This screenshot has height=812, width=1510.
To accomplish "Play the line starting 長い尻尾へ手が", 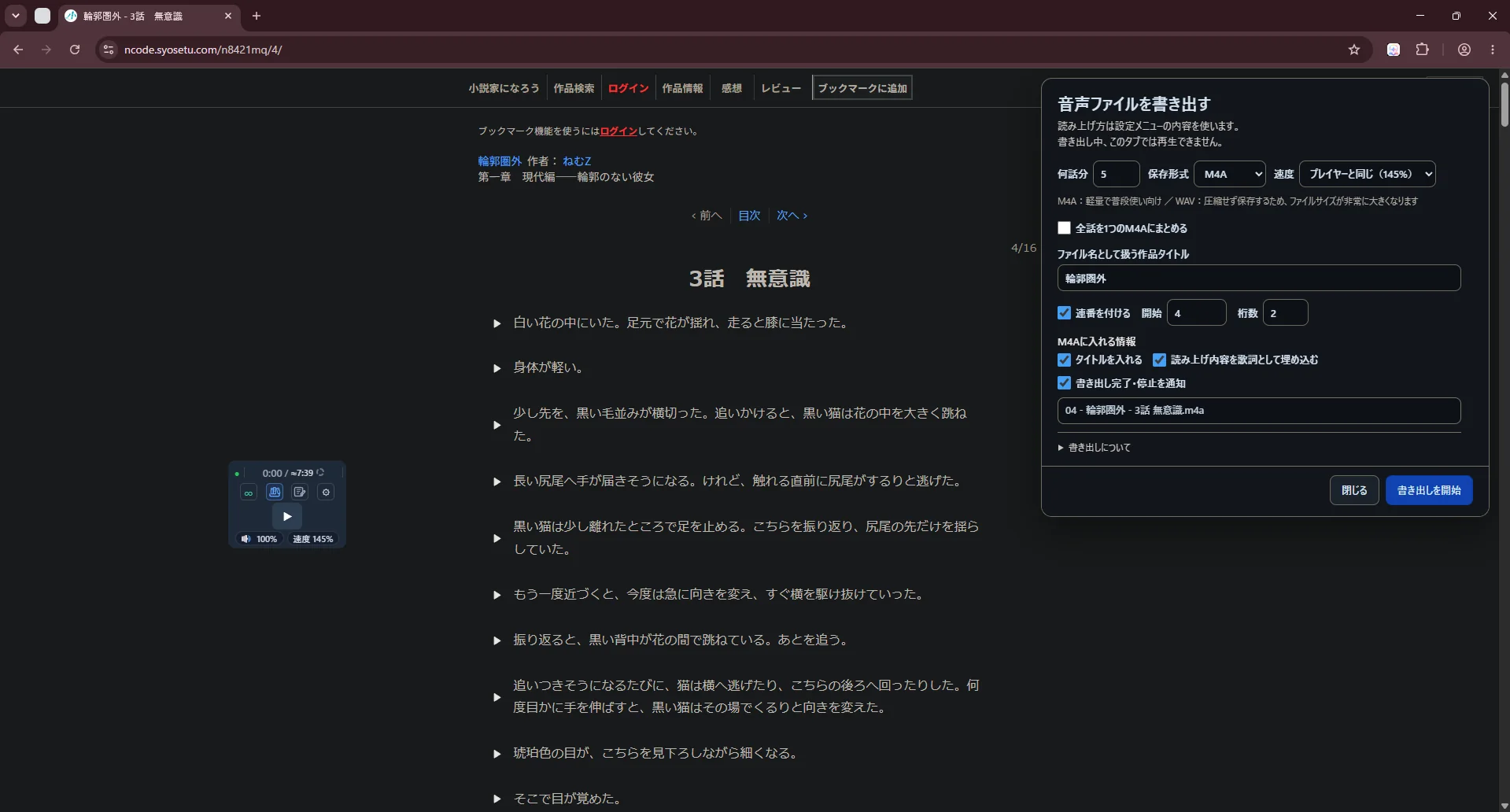I will [497, 482].
